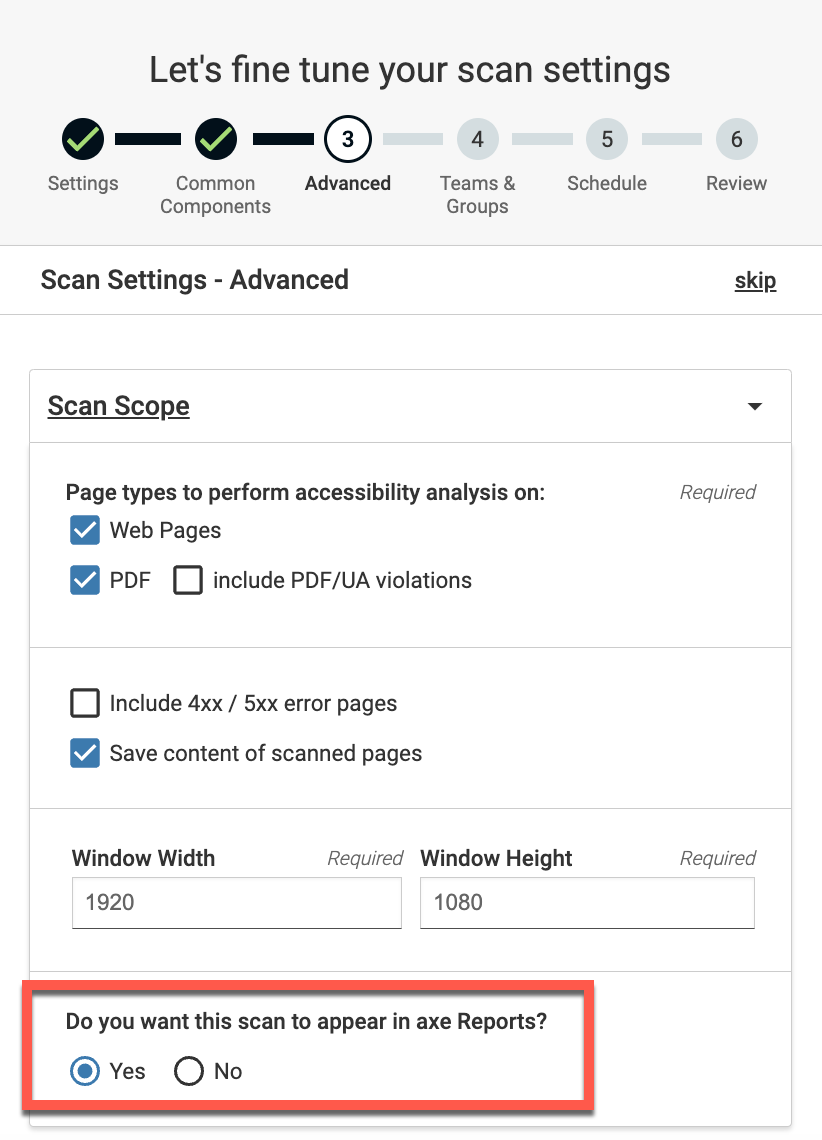Enable include PDF/UA violations
The width and height of the screenshot is (822, 1140).
[188, 580]
